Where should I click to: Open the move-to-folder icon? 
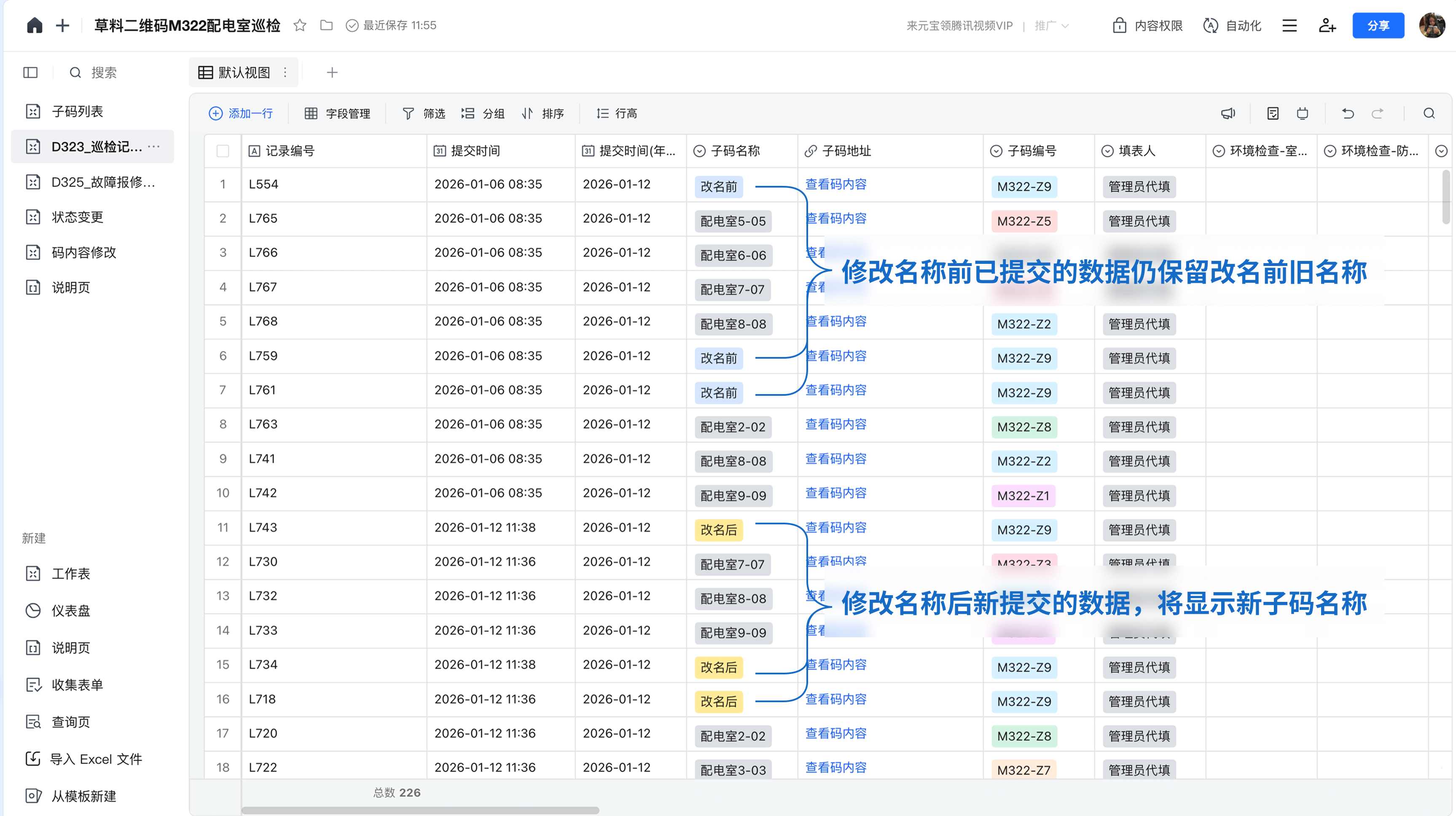[x=326, y=25]
